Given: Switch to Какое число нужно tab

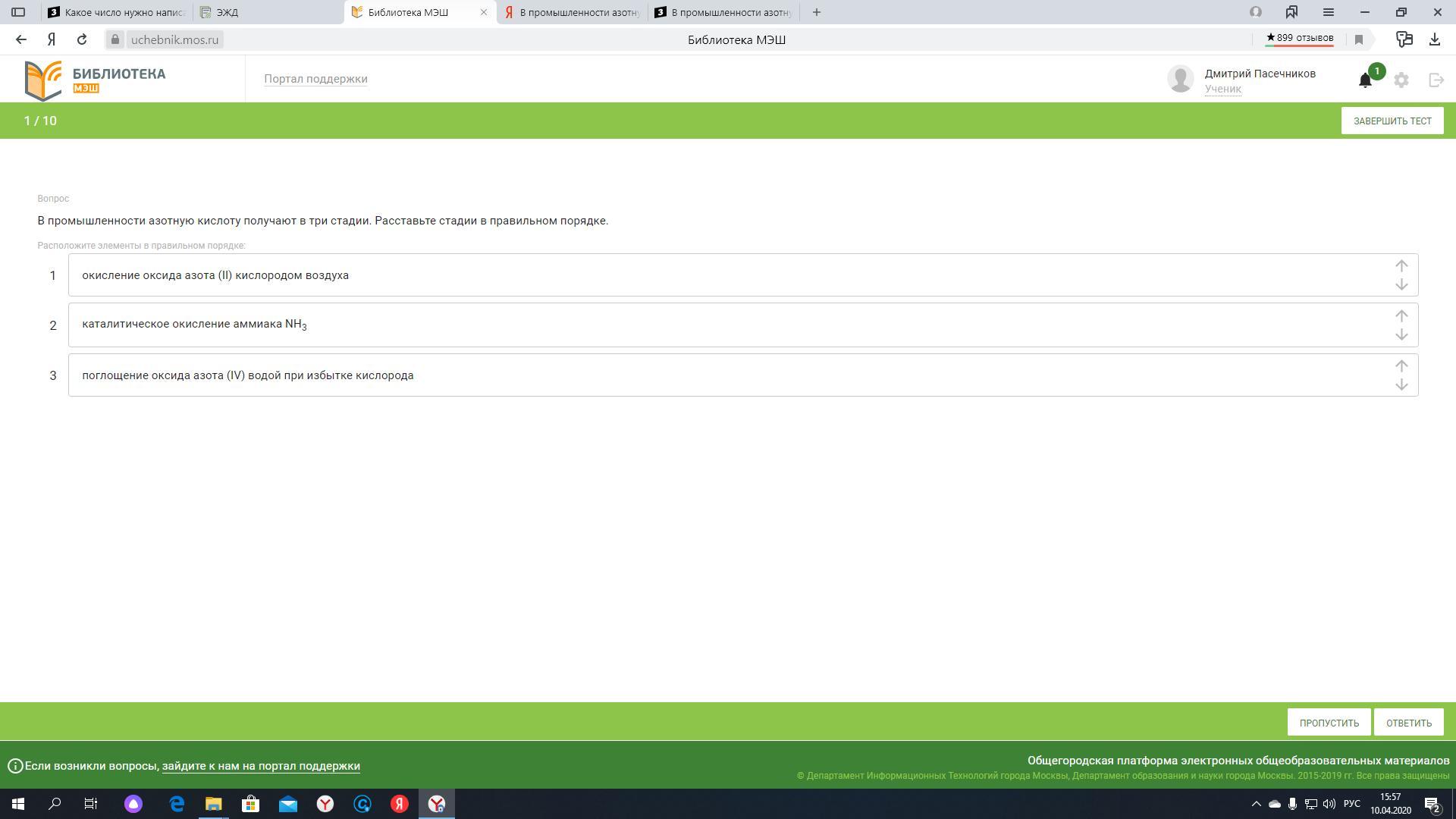Looking at the screenshot, I should point(118,12).
